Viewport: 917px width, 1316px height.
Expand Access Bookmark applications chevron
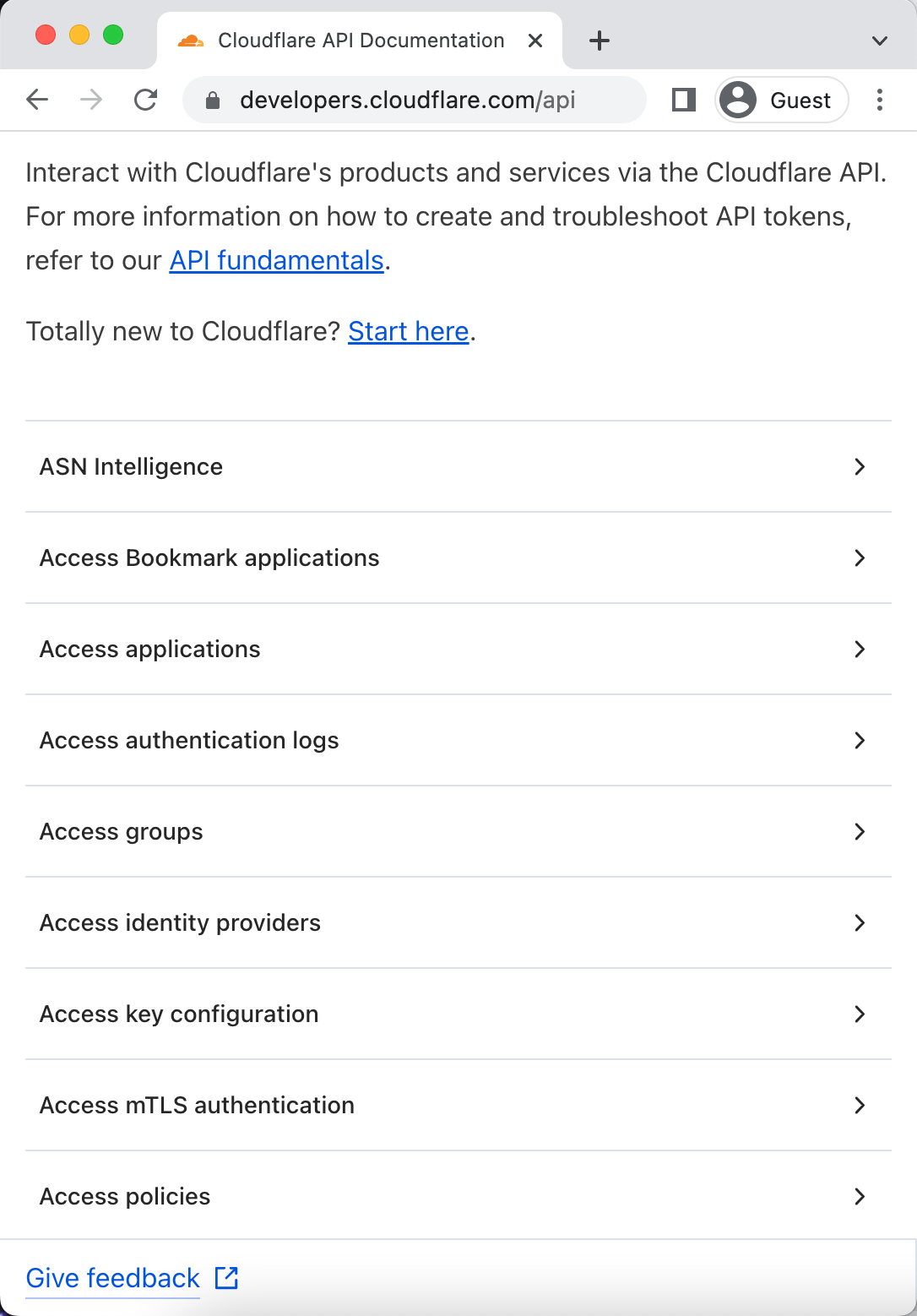coord(860,557)
